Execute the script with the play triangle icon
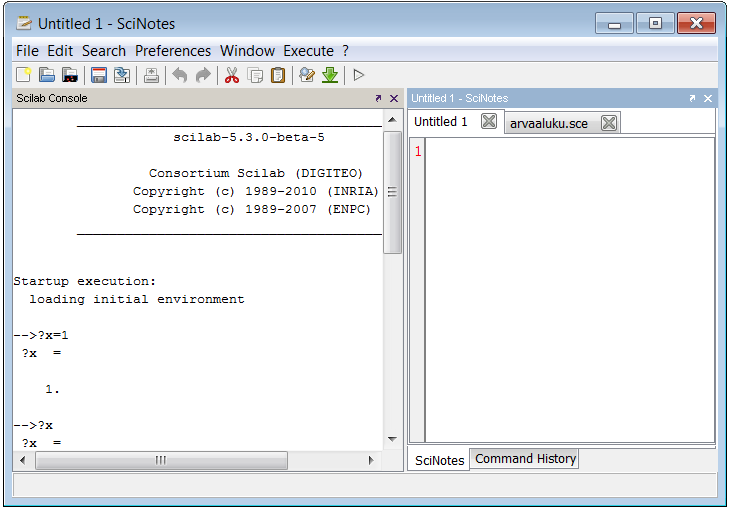 coord(358,75)
